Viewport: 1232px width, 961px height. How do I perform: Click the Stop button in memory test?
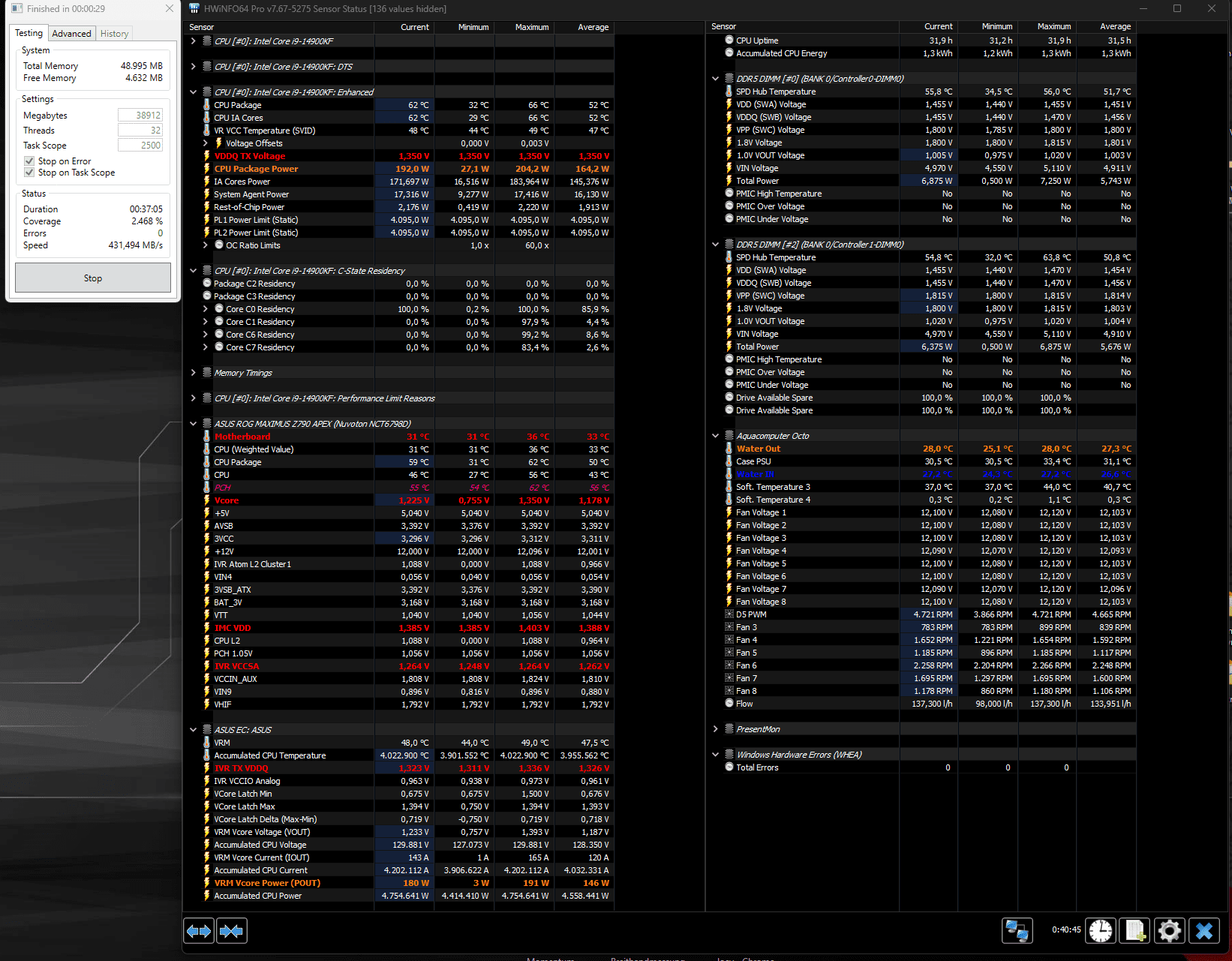(x=93, y=278)
